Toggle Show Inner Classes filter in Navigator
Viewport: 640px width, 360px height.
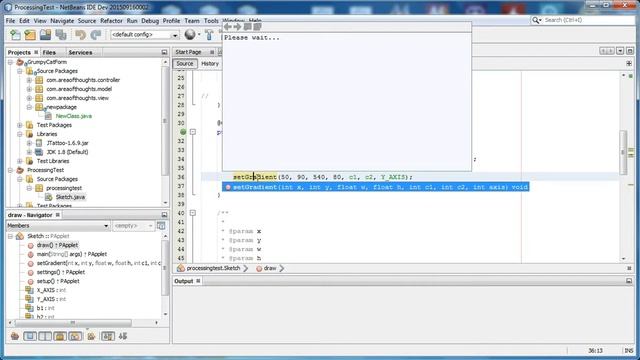click(x=75, y=336)
